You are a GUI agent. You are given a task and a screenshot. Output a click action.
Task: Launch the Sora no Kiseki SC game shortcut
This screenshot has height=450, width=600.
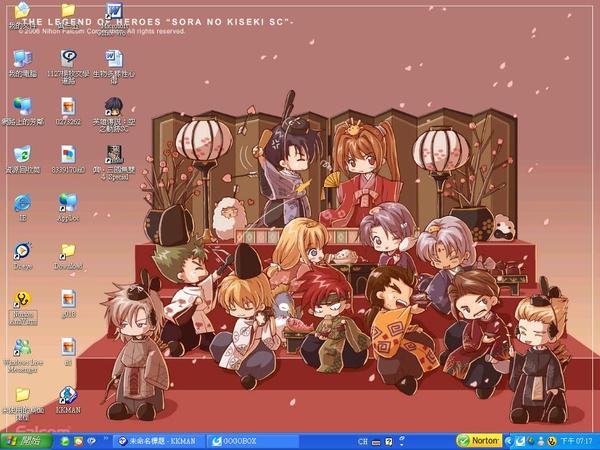114,106
